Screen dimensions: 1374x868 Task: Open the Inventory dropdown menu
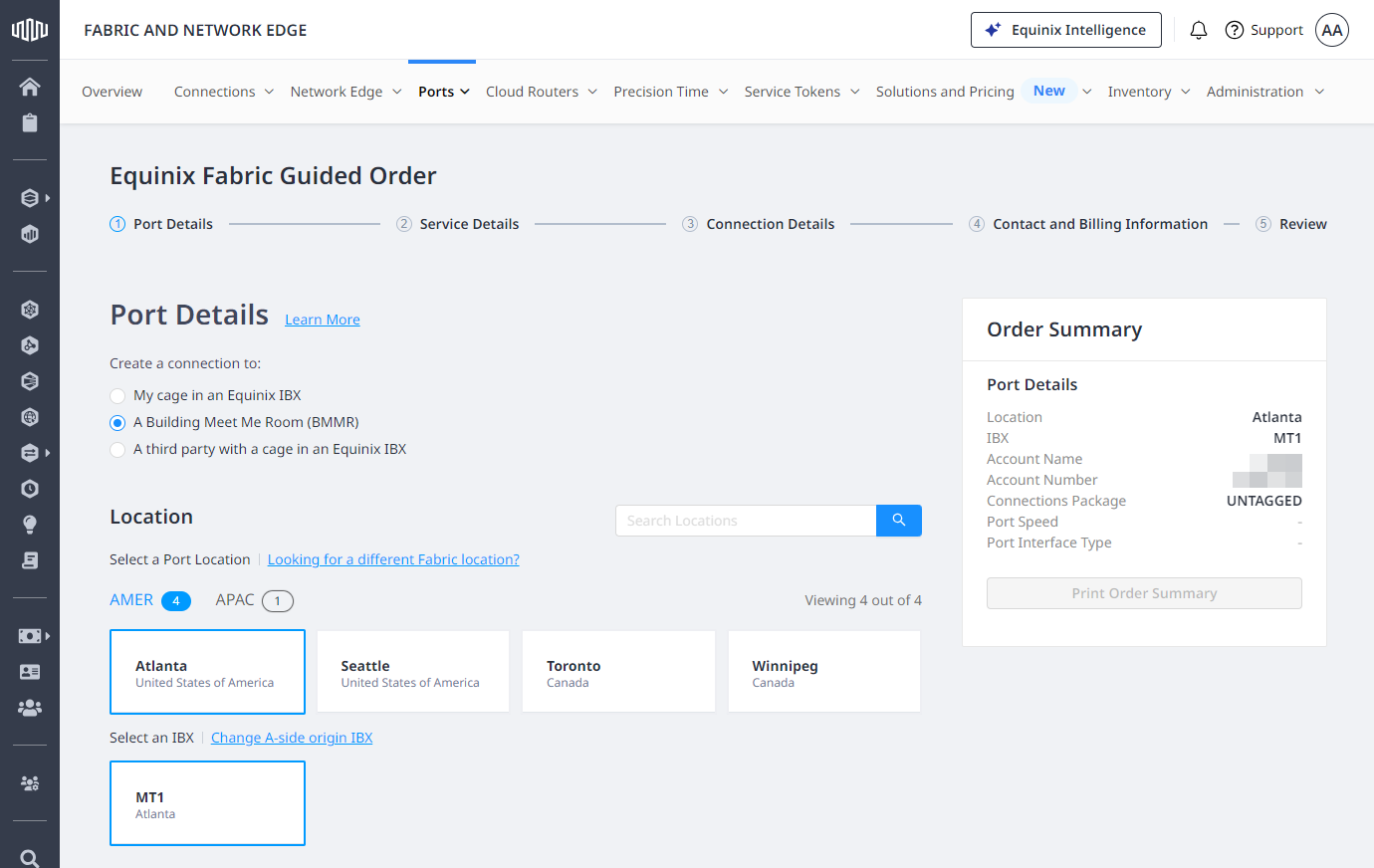(1149, 92)
